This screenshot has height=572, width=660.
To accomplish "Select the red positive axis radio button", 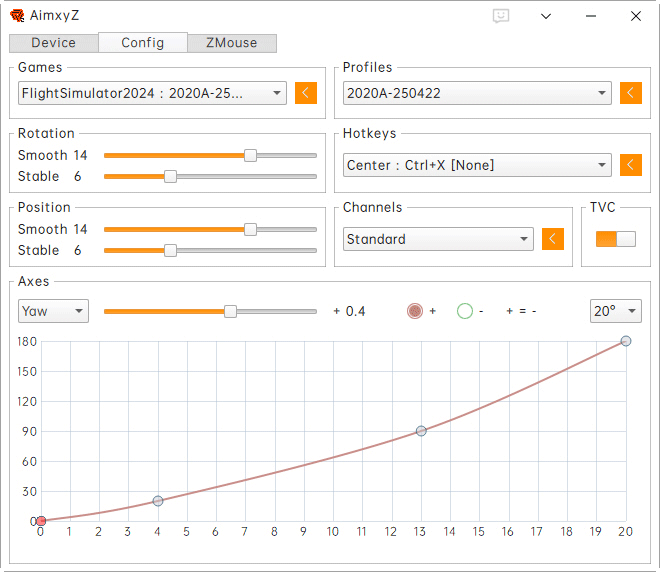I will click(415, 311).
